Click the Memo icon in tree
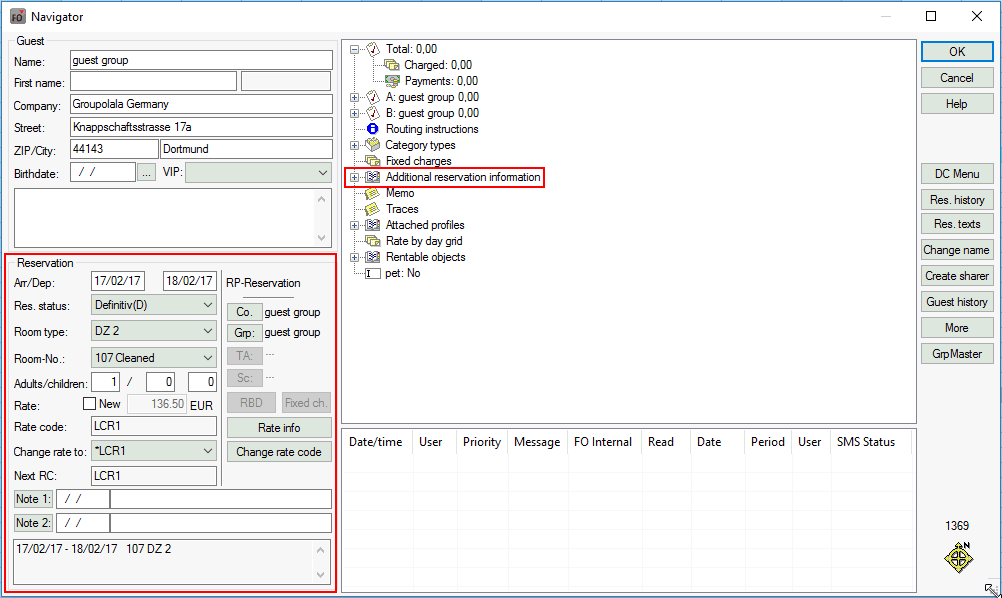Image resolution: width=1002 pixels, height=598 pixels. click(x=373, y=193)
